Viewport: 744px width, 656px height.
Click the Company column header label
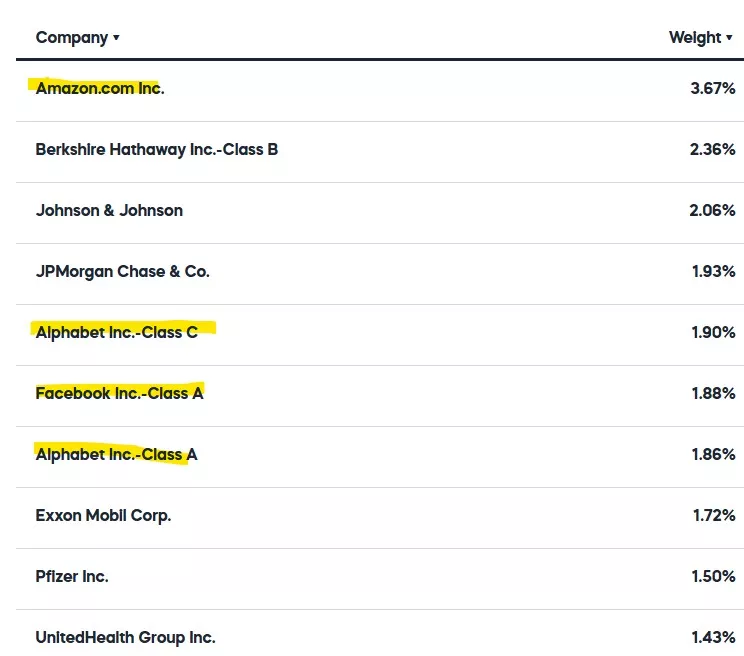coord(71,38)
